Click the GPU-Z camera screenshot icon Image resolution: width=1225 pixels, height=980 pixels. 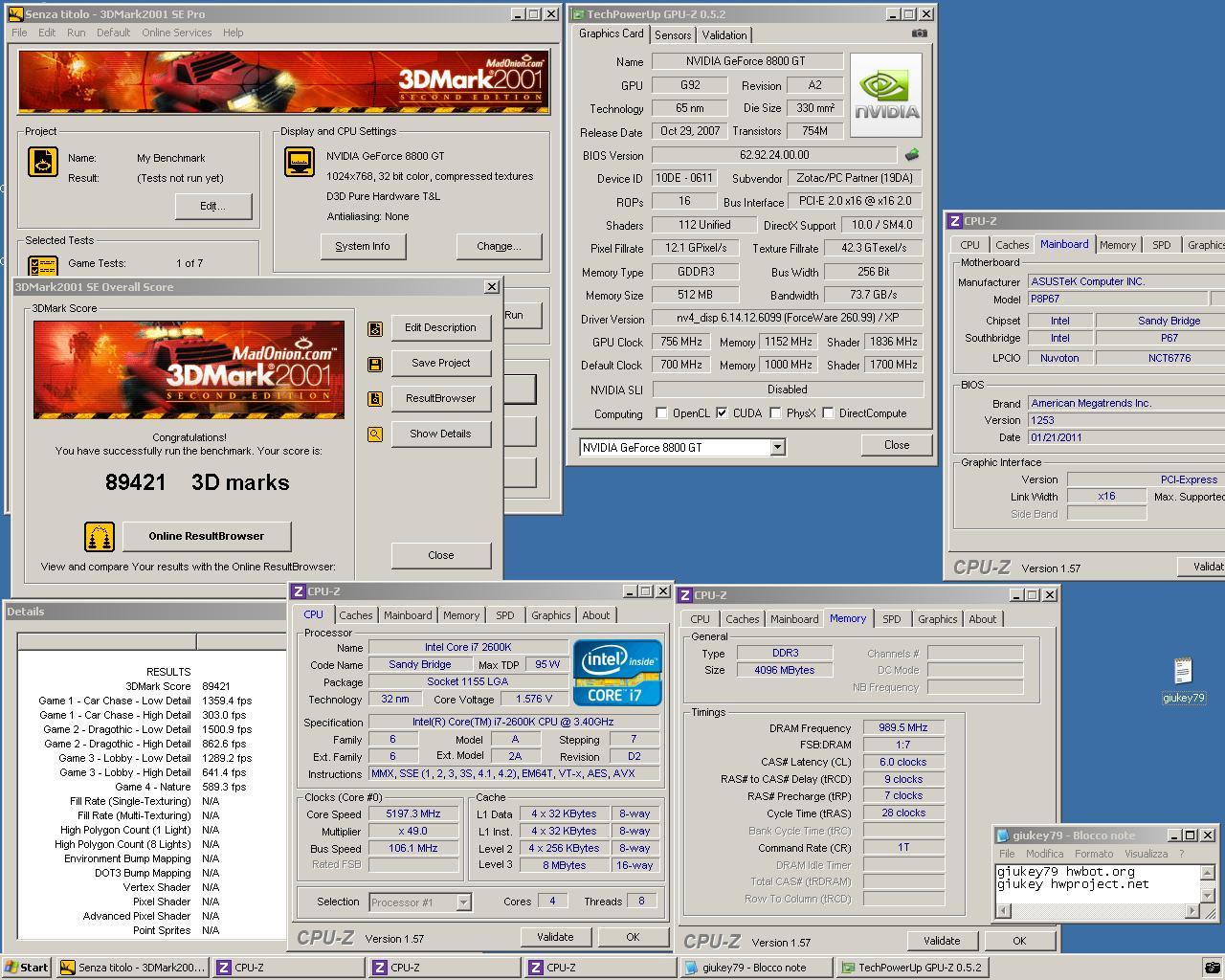919,33
